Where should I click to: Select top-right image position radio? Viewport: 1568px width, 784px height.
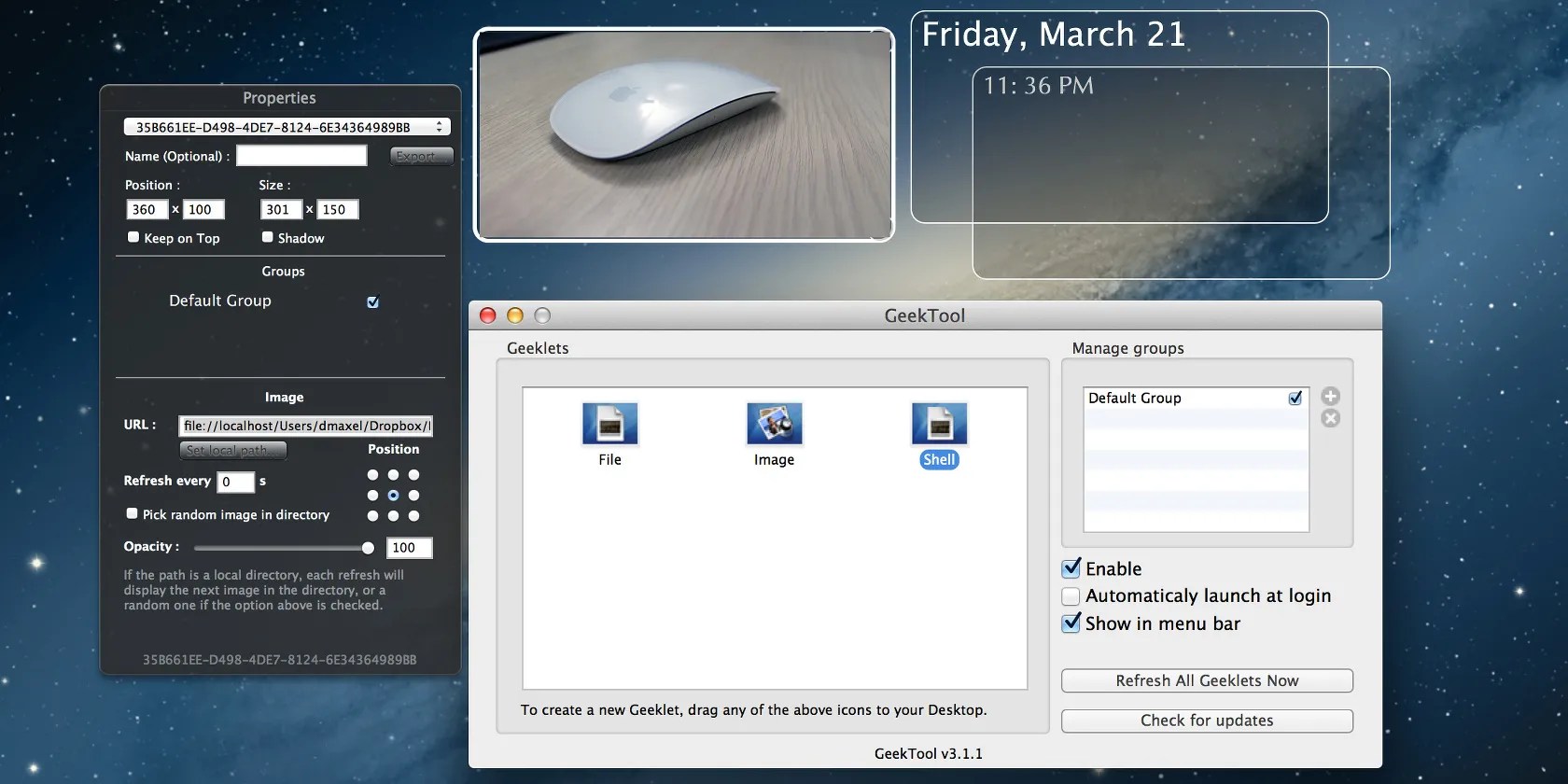pos(413,475)
